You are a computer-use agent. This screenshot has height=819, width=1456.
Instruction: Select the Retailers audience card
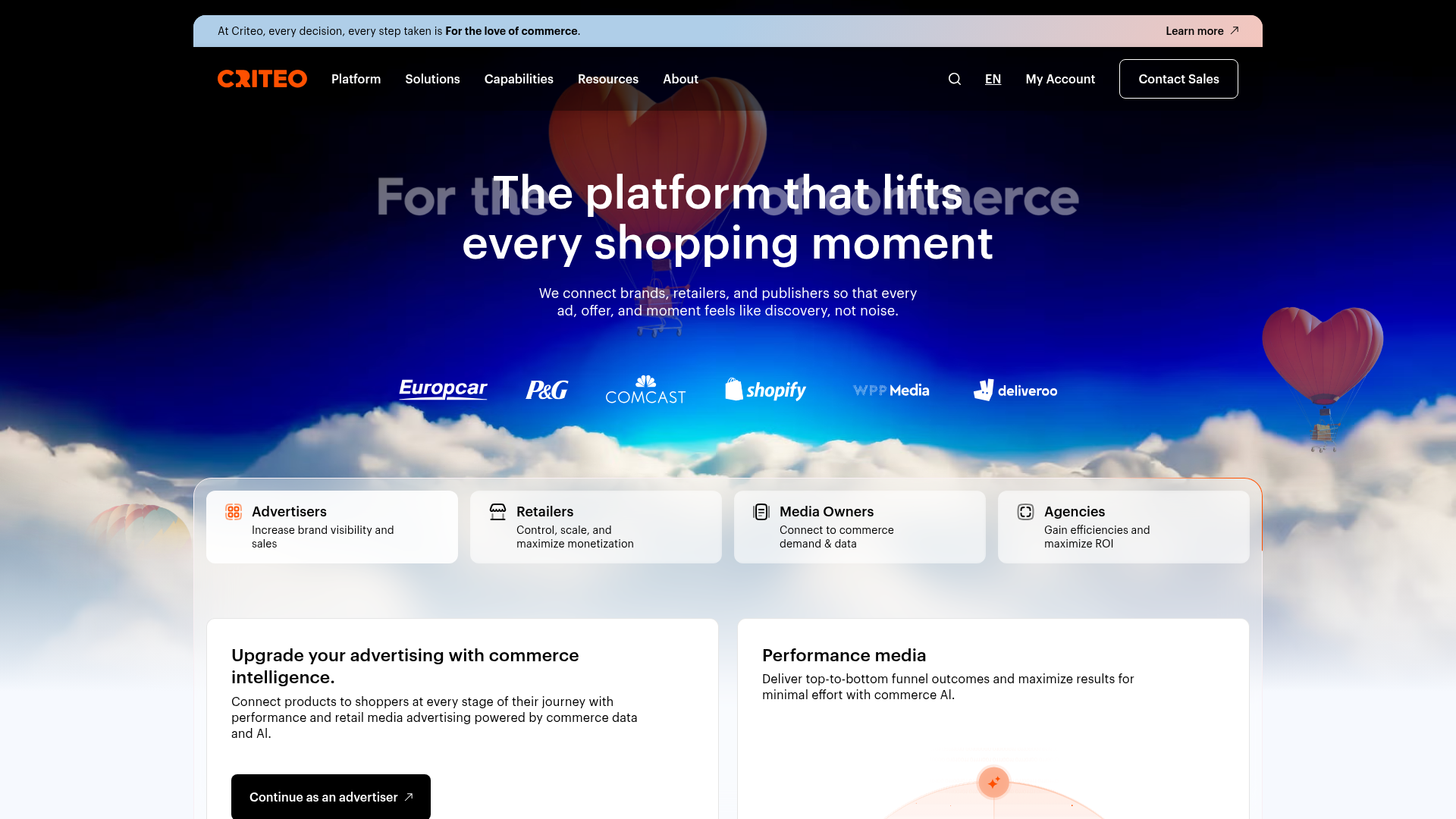coord(595,526)
